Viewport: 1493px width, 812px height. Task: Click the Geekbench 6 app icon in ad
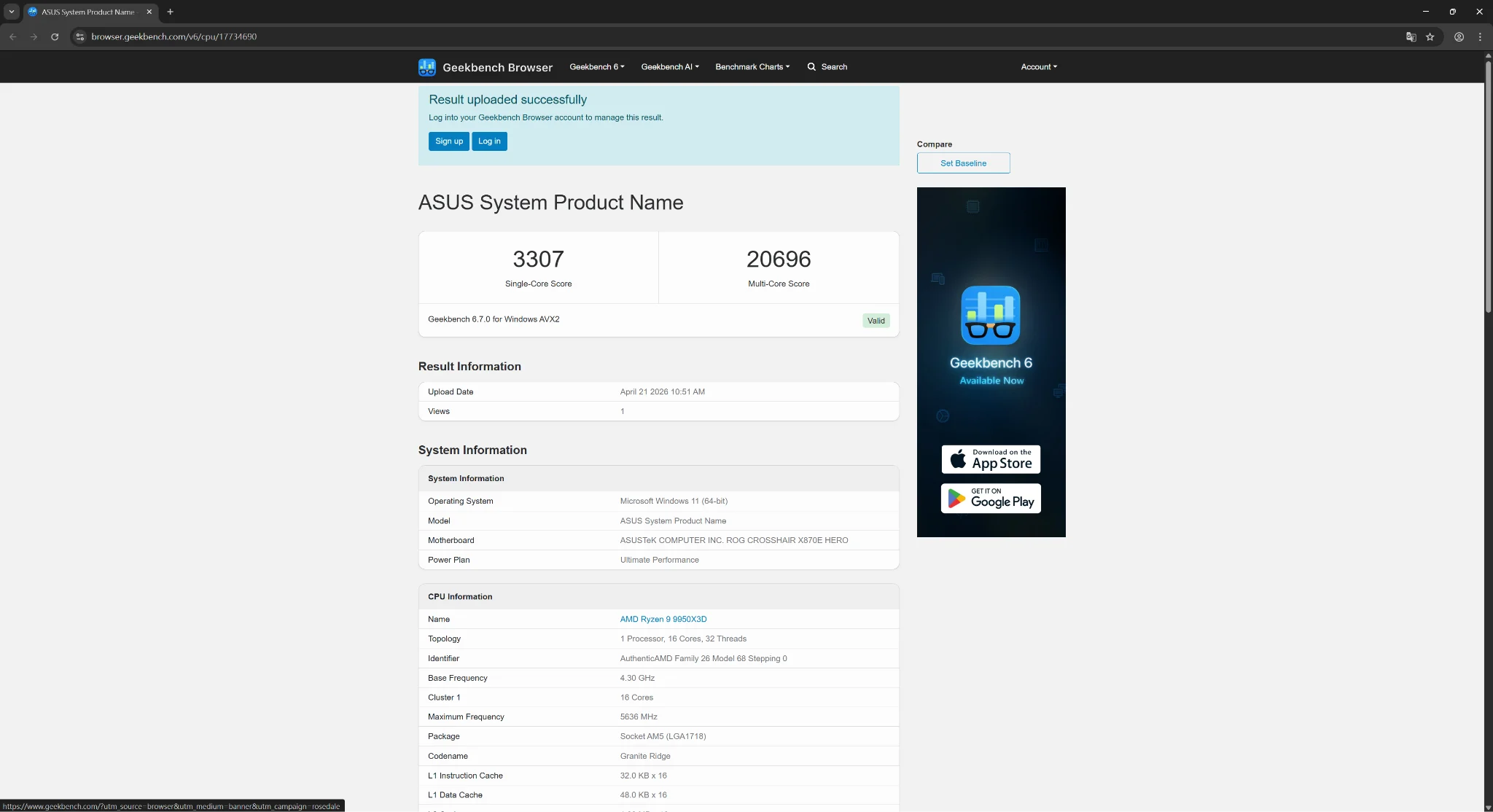(x=990, y=315)
